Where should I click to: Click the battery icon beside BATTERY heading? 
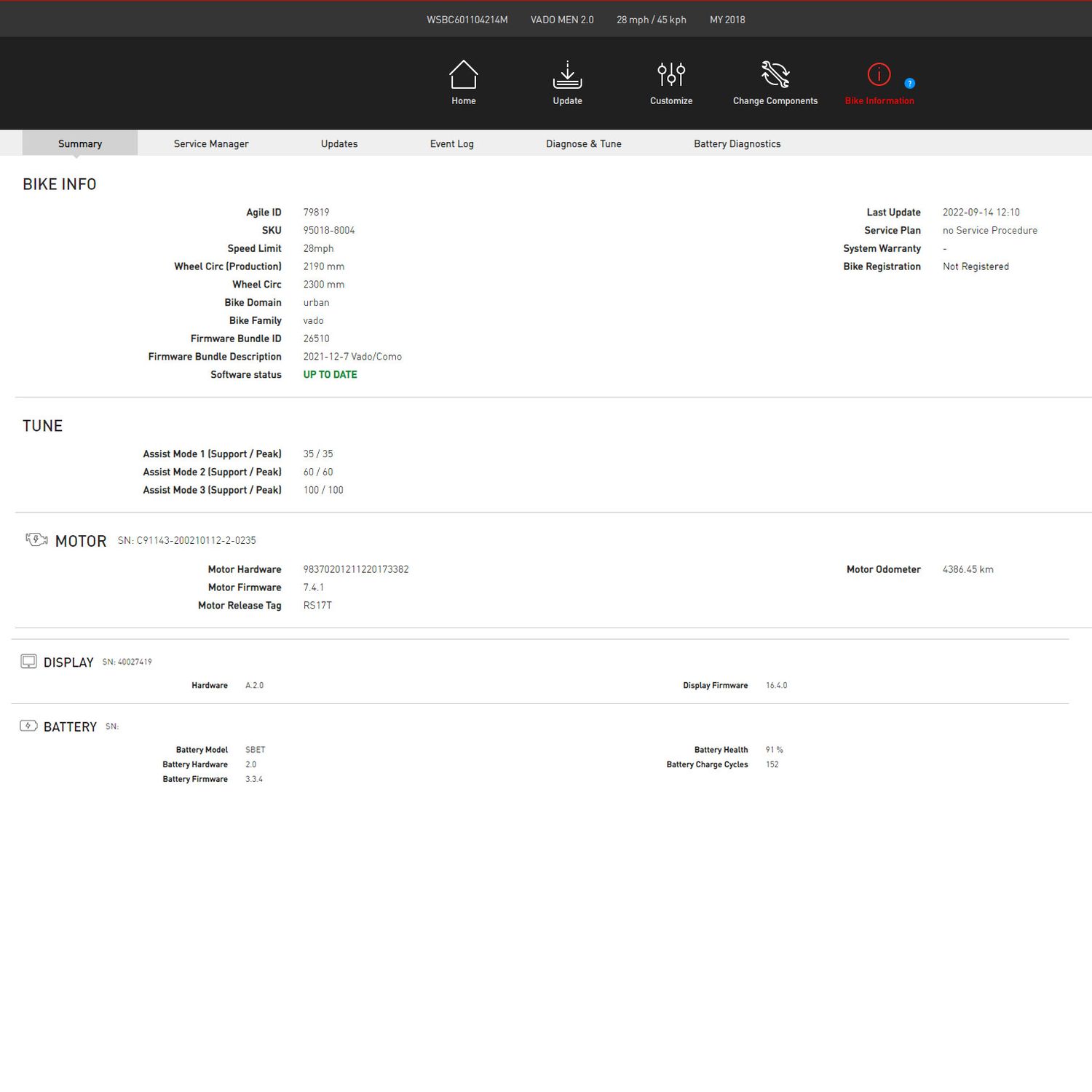[28, 726]
